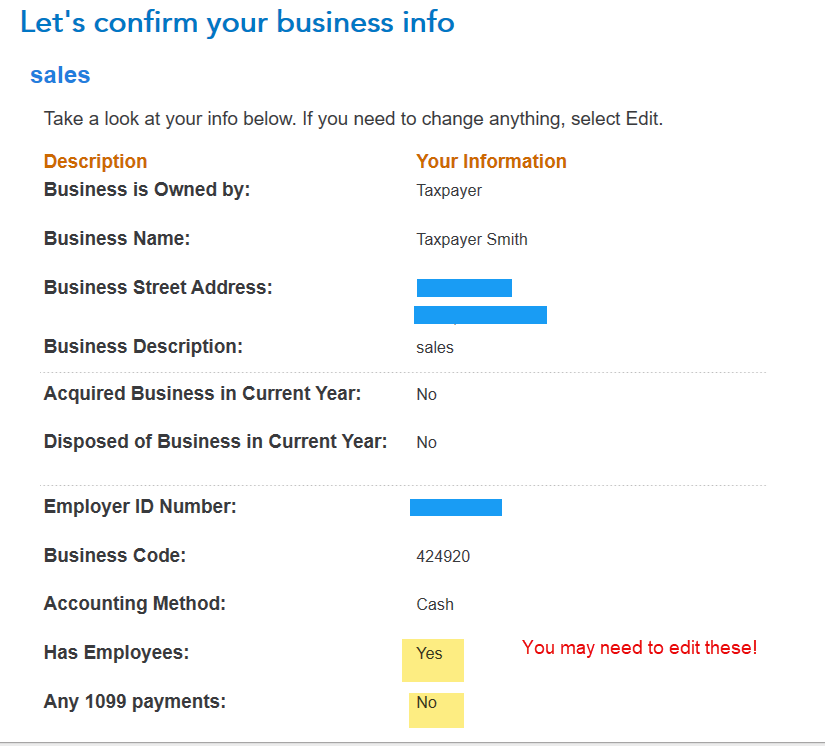Click the blue "sales" section title
Viewport: 825px width, 746px height.
(60, 75)
